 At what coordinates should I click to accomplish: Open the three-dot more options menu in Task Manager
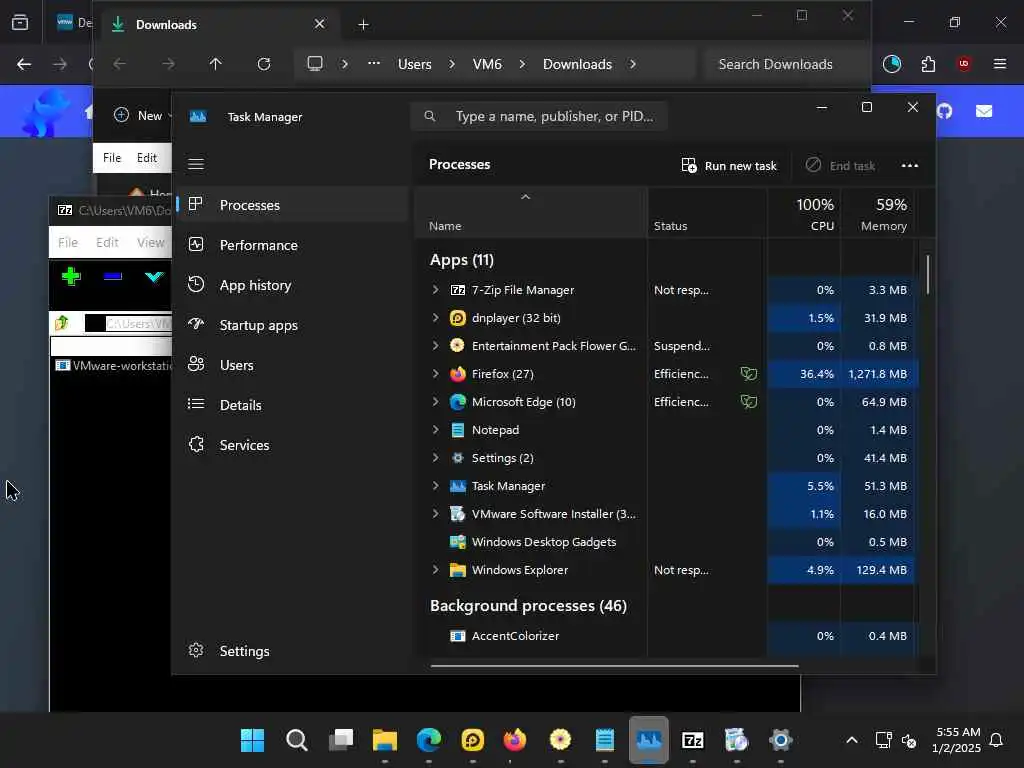910,165
